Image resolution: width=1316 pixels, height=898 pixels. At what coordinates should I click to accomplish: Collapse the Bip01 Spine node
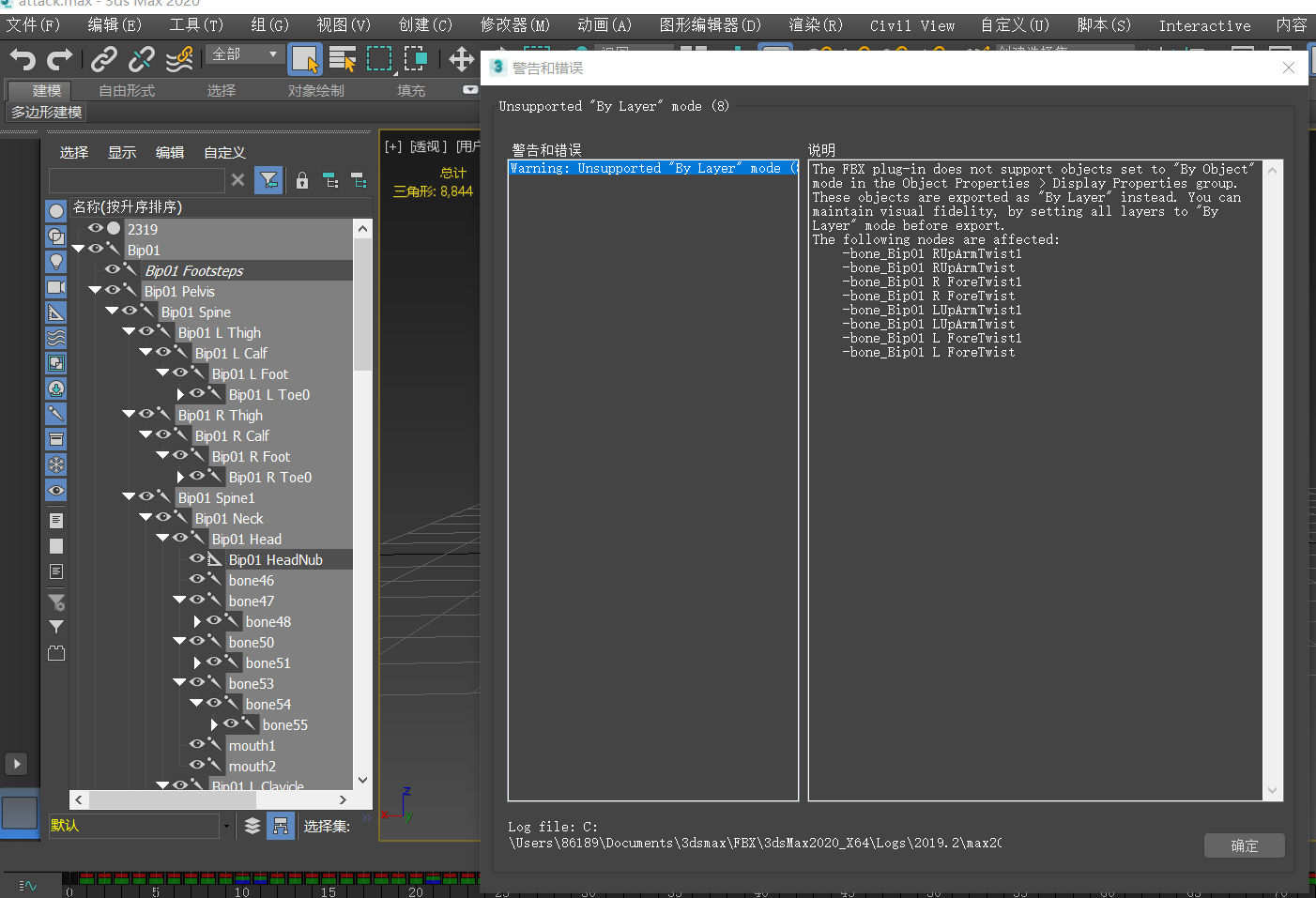pos(112,311)
